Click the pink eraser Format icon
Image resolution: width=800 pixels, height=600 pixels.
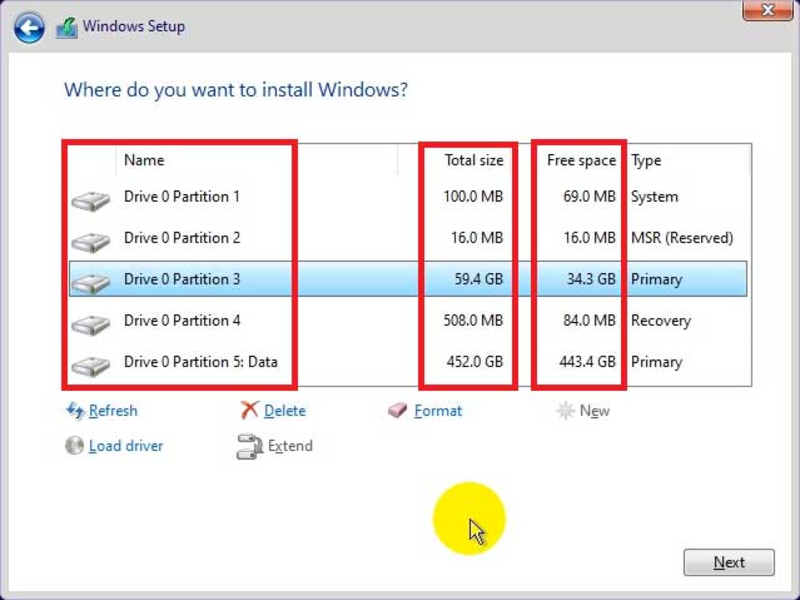click(397, 410)
